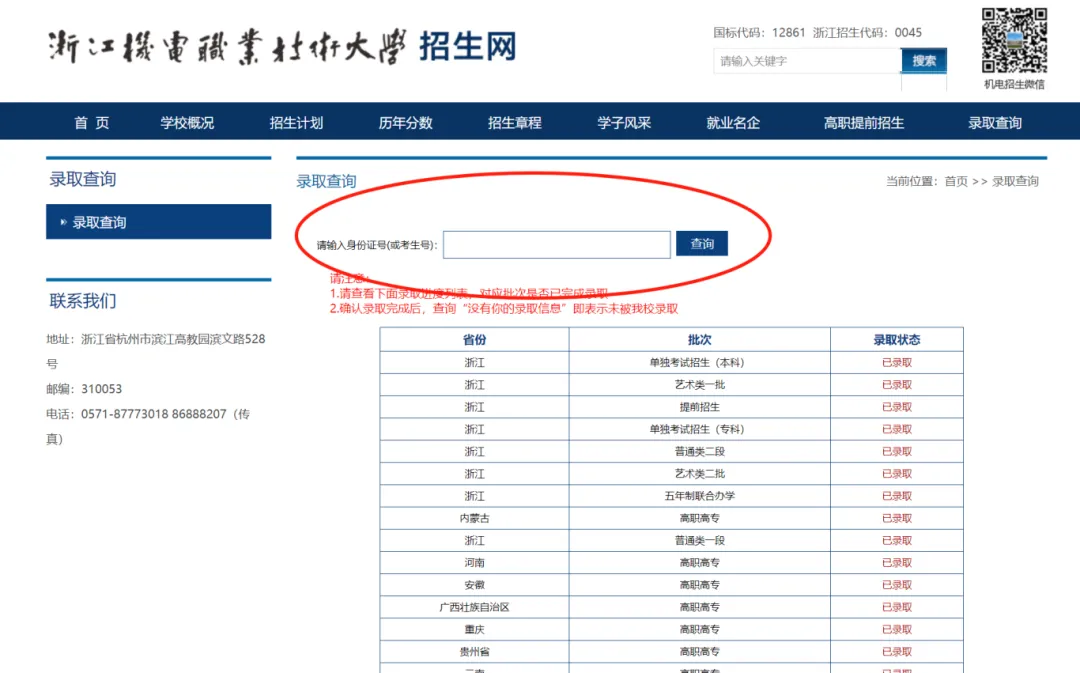Screen dimensions: 1080x673
Task: Go to 招生计划 in navigation bar
Action: click(296, 123)
